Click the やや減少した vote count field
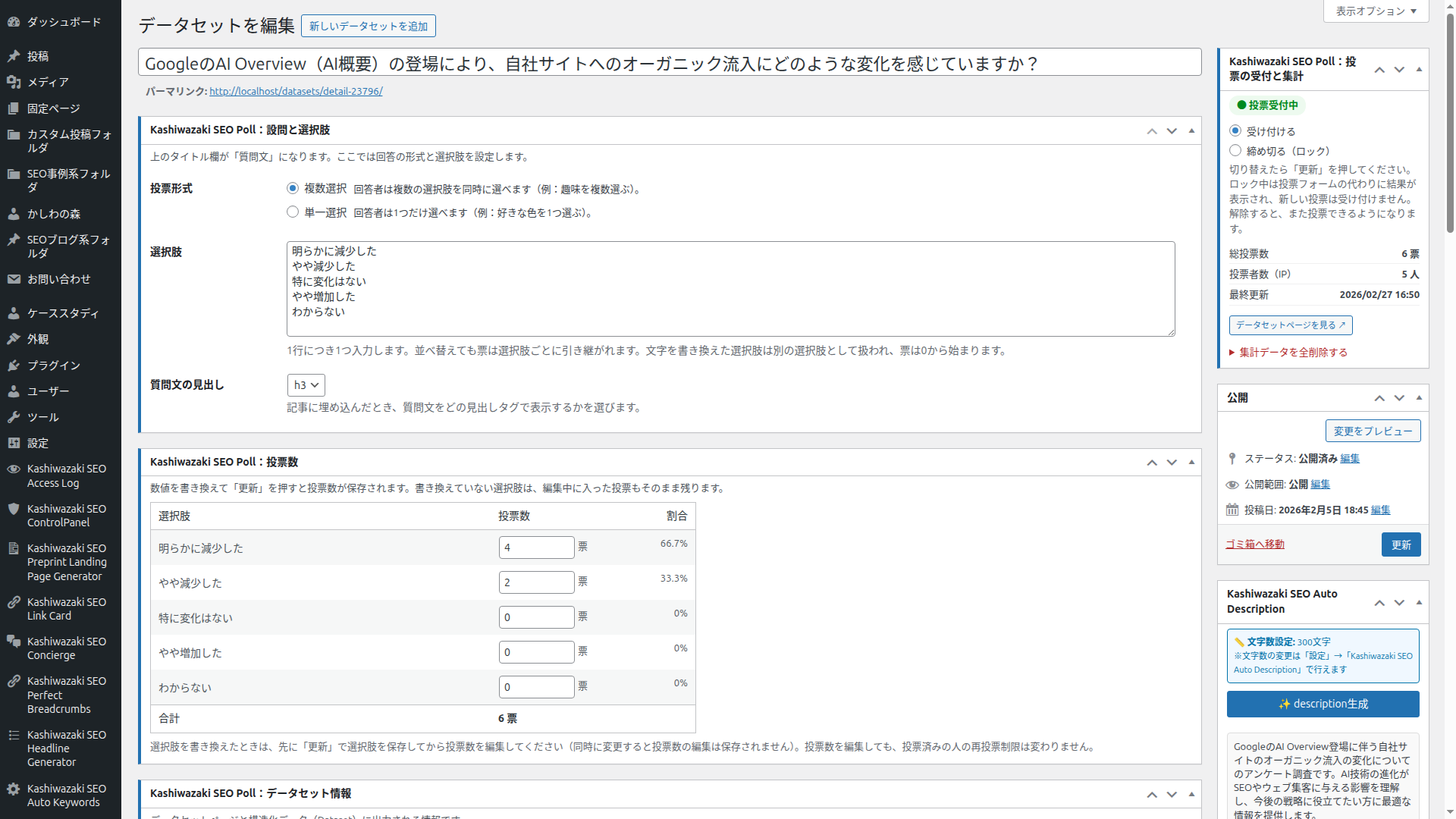This screenshot has height=819, width=1456. click(x=537, y=582)
